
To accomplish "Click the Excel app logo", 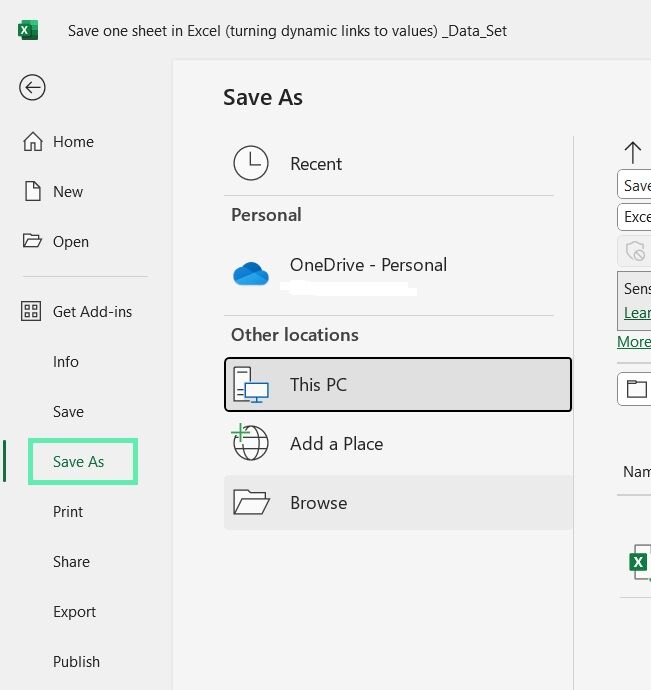I will pos(28,30).
